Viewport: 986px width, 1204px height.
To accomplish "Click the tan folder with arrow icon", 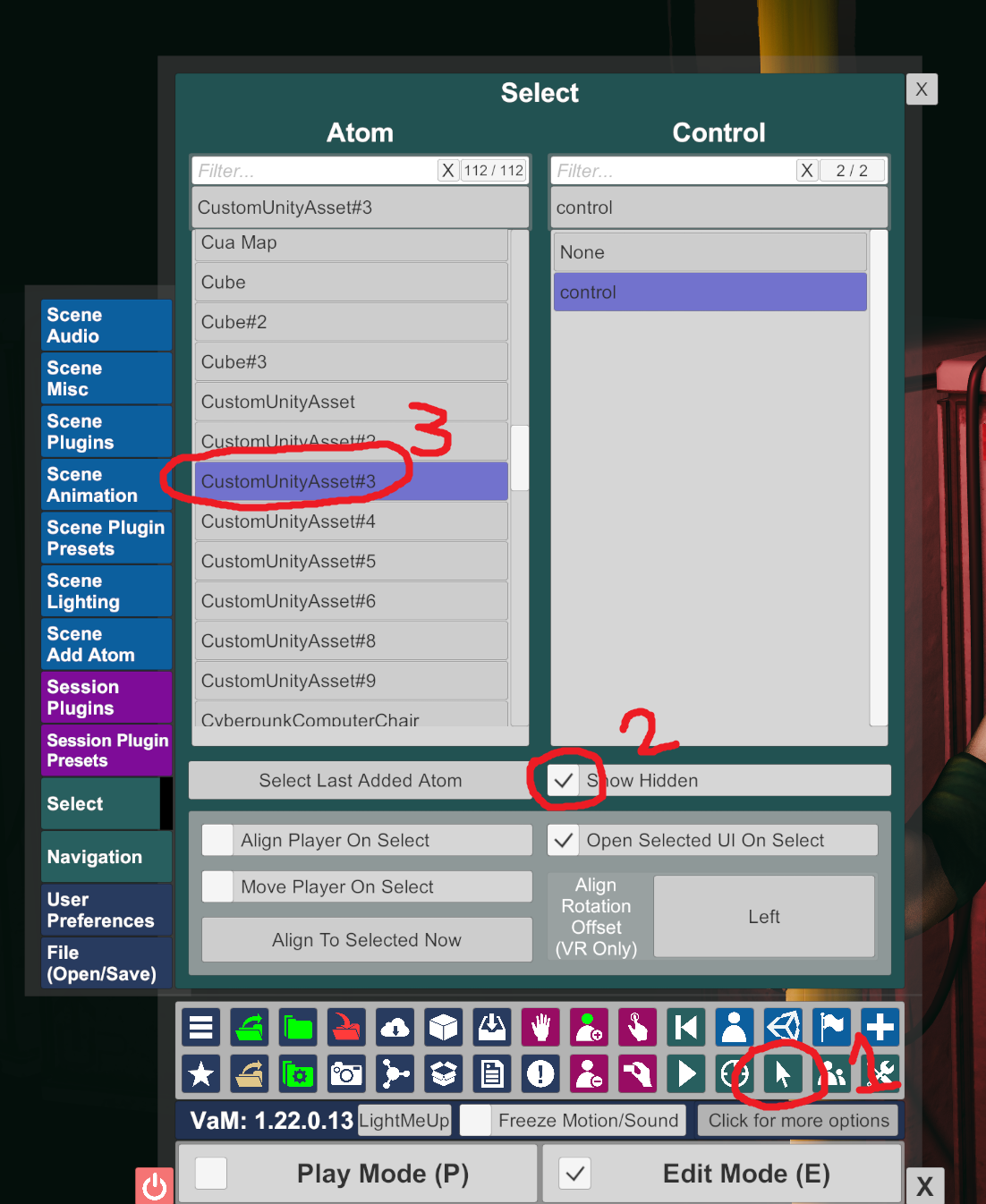I will (250, 1073).
